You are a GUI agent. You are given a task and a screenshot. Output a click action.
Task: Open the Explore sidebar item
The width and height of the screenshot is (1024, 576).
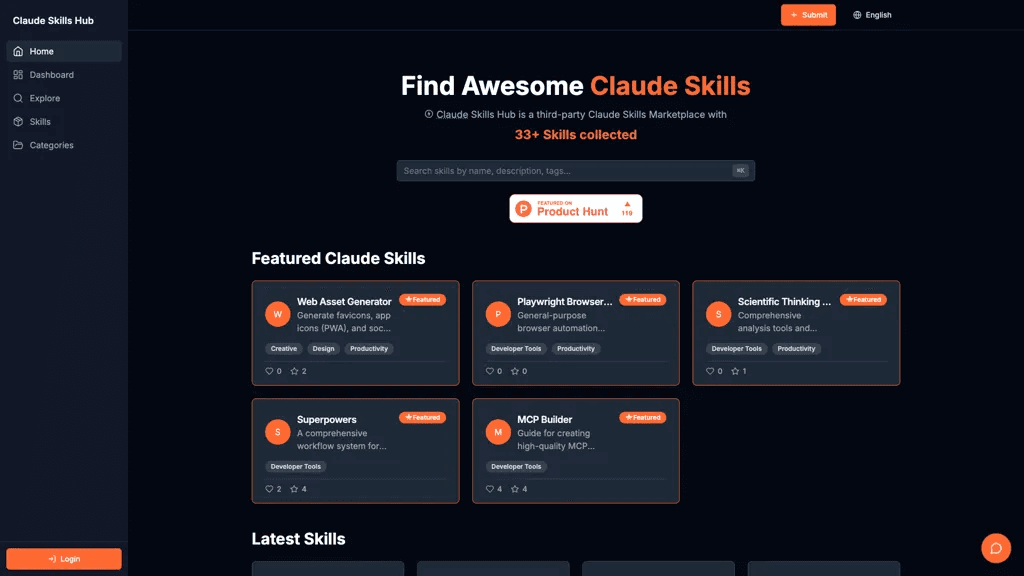pyautogui.click(x=64, y=98)
